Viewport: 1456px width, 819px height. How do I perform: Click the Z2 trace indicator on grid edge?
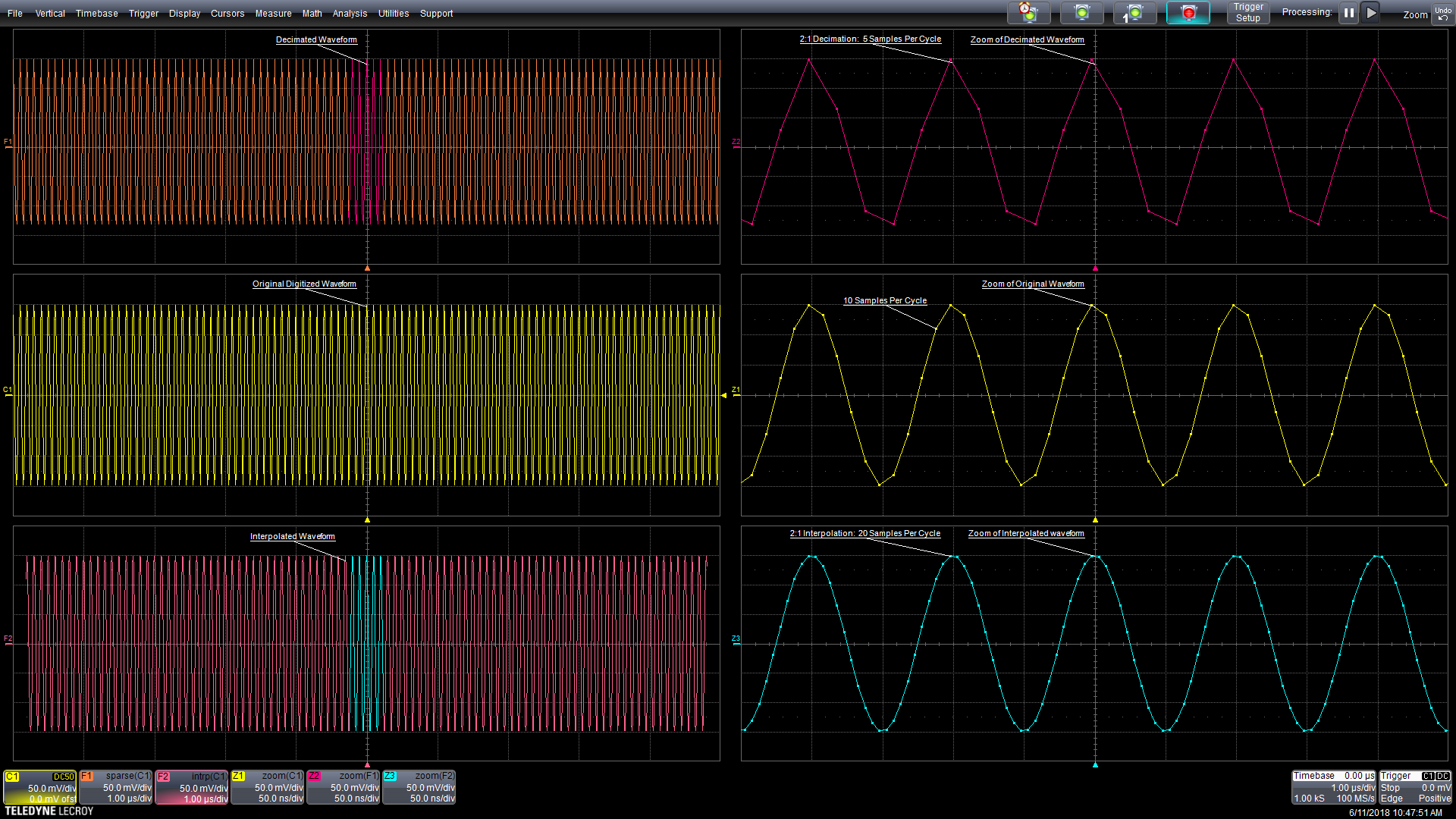(736, 143)
